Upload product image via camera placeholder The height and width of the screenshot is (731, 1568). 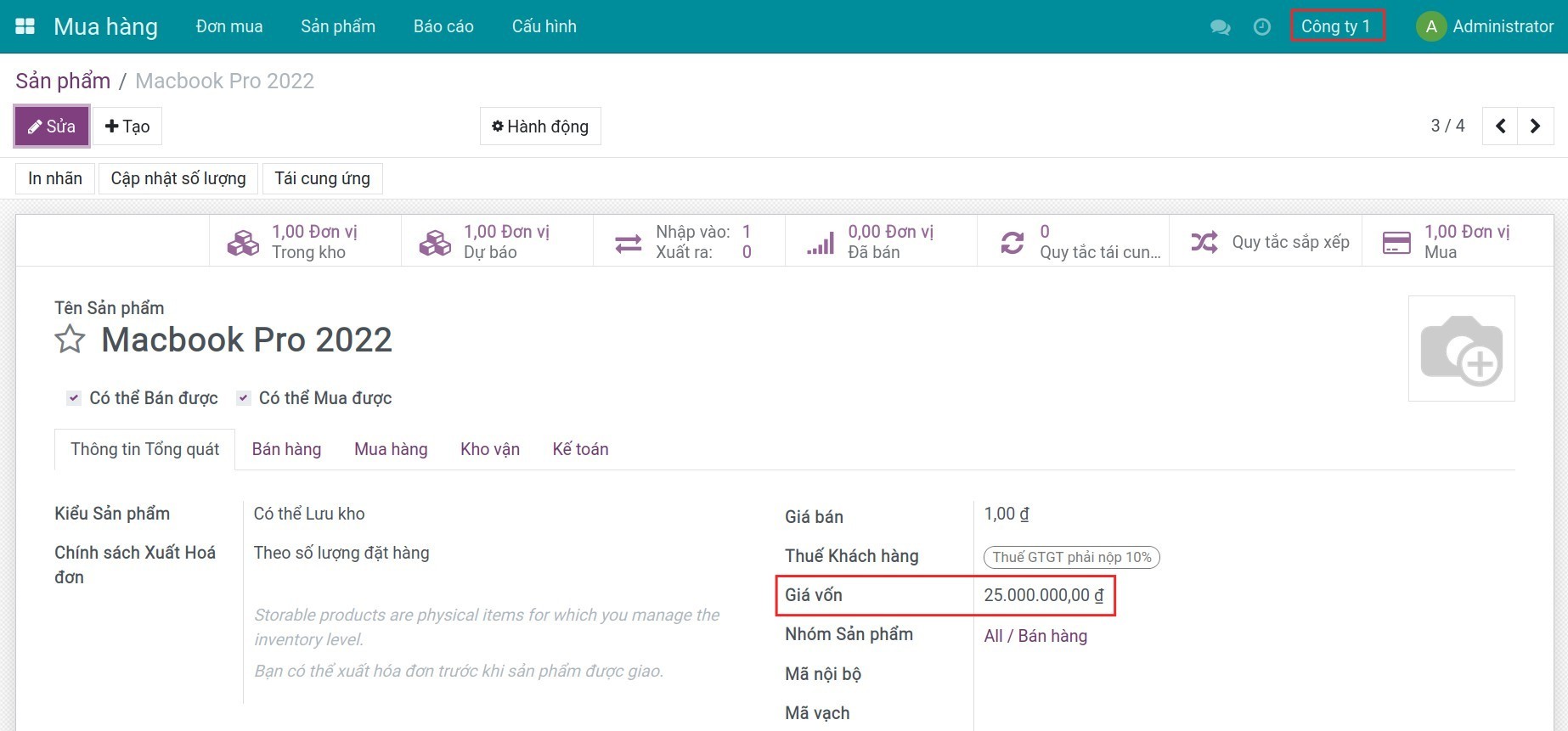click(x=1461, y=349)
